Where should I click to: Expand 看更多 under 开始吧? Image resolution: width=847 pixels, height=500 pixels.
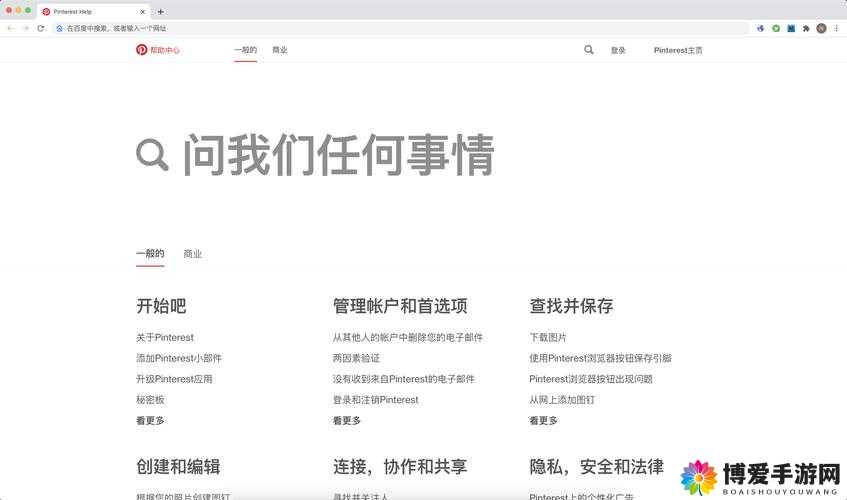[150, 421]
